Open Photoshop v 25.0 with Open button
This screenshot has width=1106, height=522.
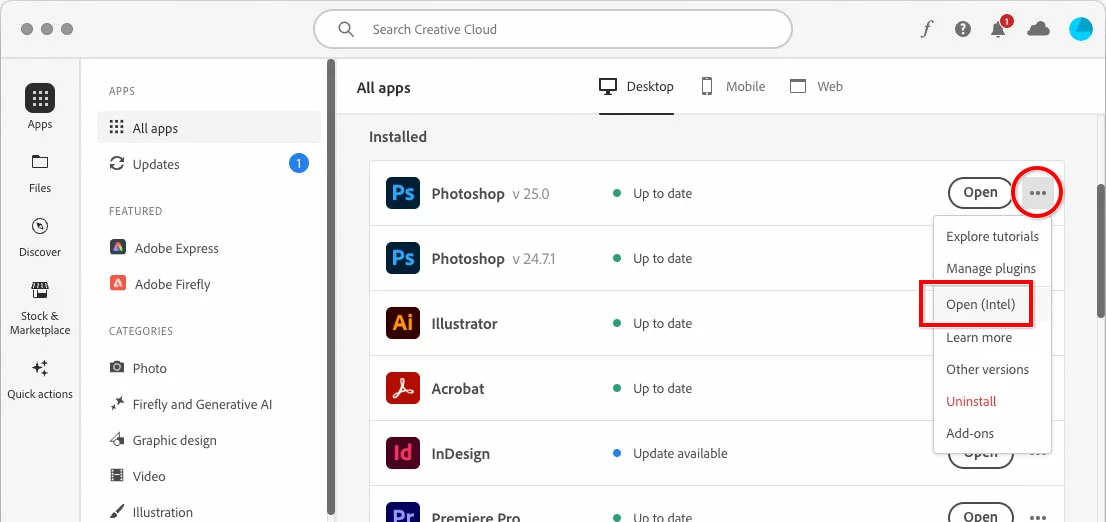[x=980, y=193]
